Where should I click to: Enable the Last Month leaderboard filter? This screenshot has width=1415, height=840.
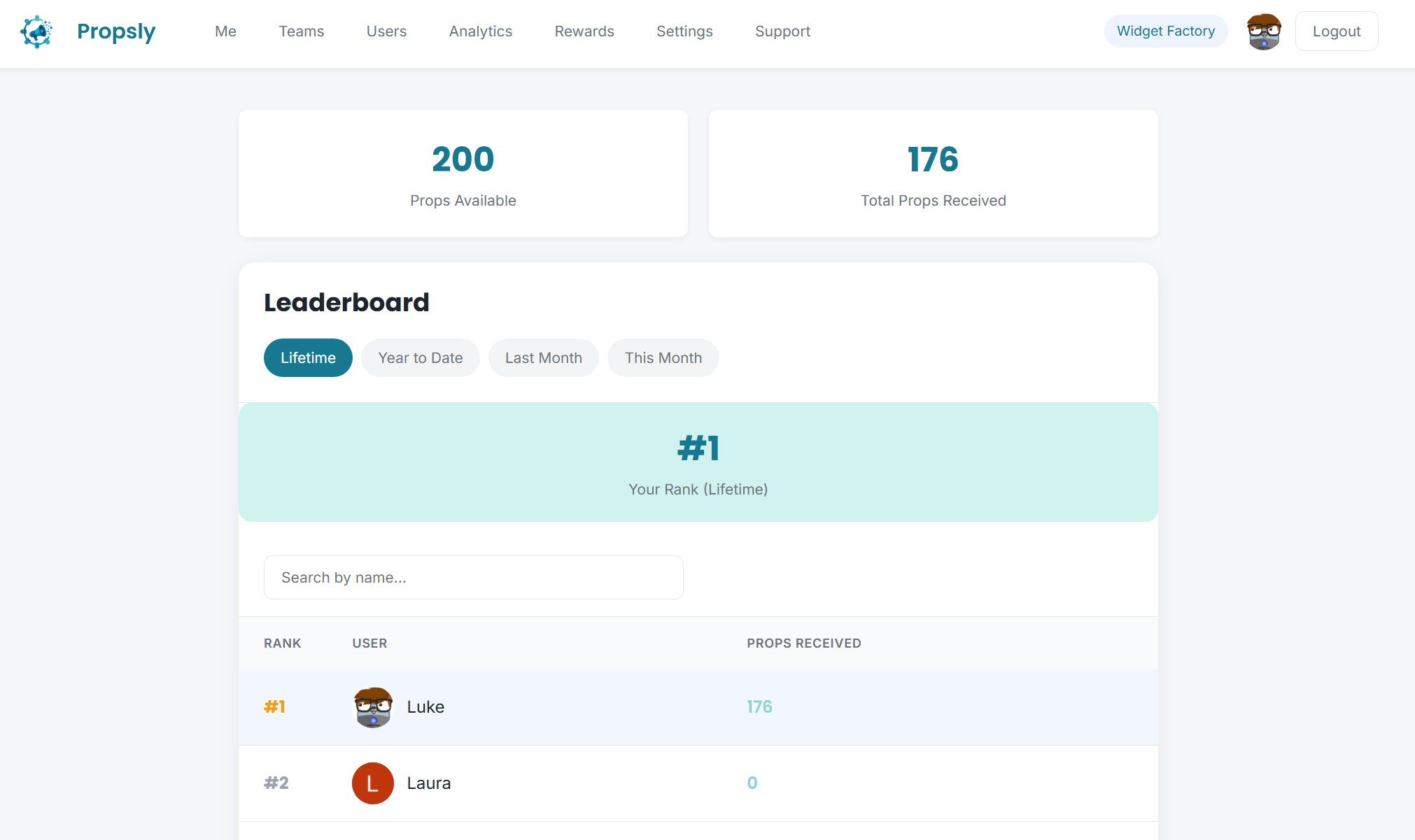(x=543, y=357)
